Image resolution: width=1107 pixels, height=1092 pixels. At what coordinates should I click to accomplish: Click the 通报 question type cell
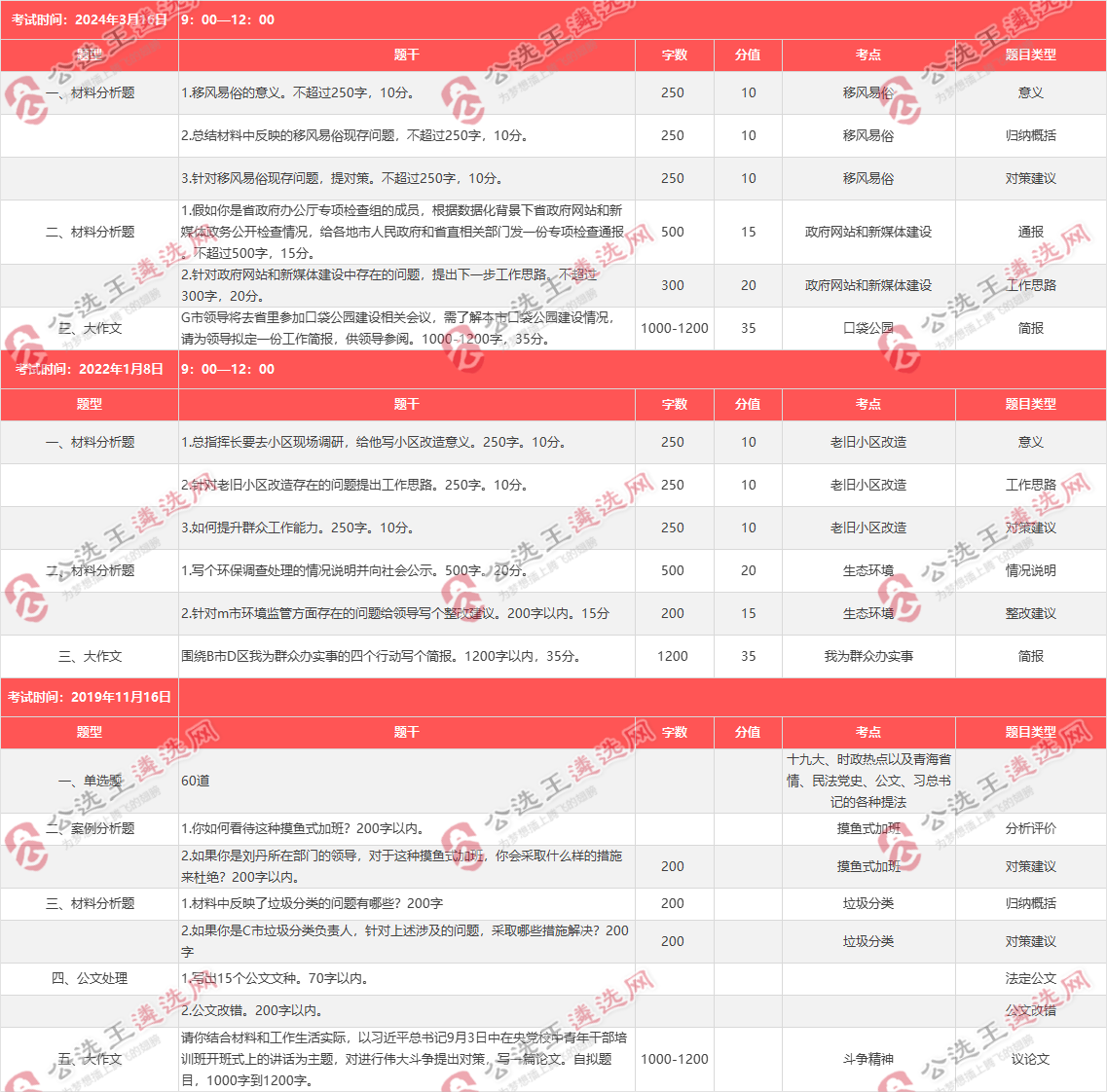1030,233
